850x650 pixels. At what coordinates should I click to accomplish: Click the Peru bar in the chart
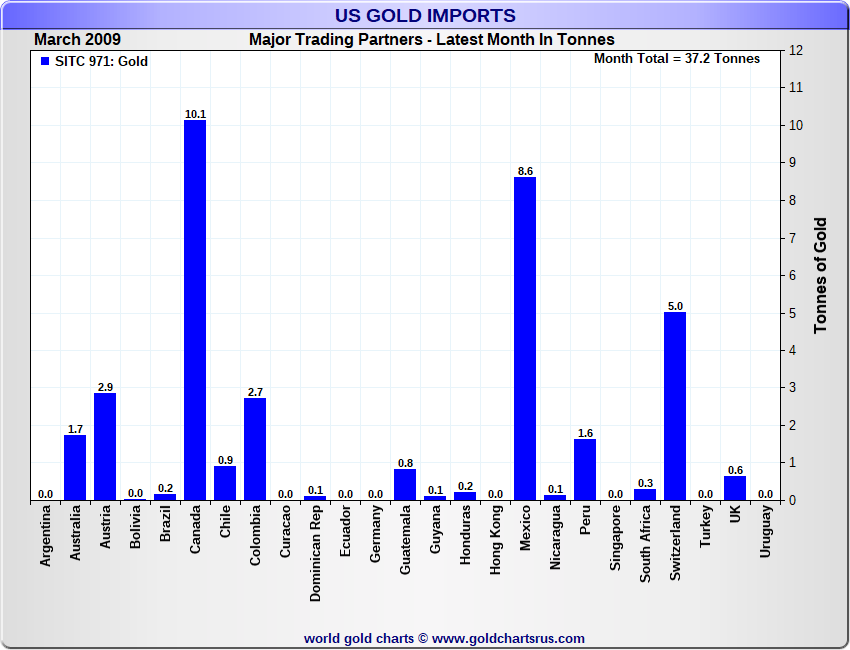[585, 469]
